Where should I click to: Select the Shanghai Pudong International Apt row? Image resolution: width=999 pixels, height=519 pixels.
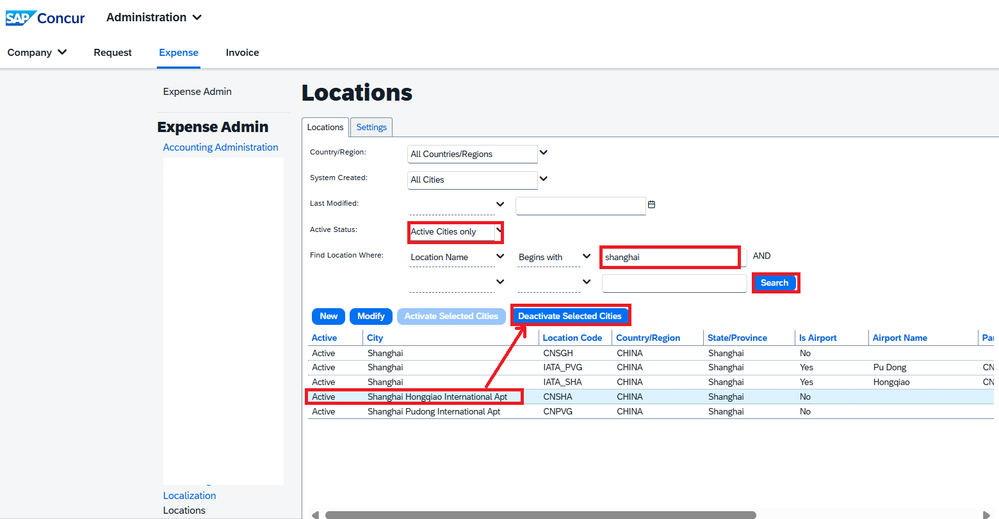tap(434, 412)
